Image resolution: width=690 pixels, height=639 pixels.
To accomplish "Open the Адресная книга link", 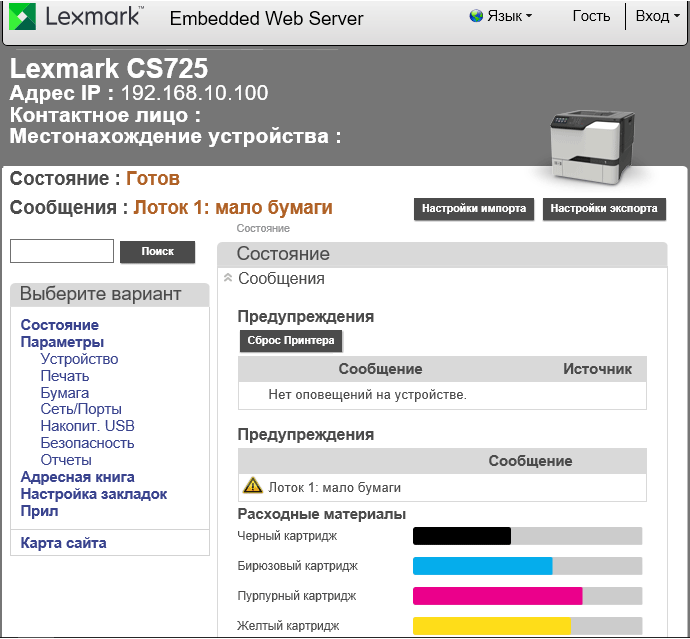I will pos(77,477).
